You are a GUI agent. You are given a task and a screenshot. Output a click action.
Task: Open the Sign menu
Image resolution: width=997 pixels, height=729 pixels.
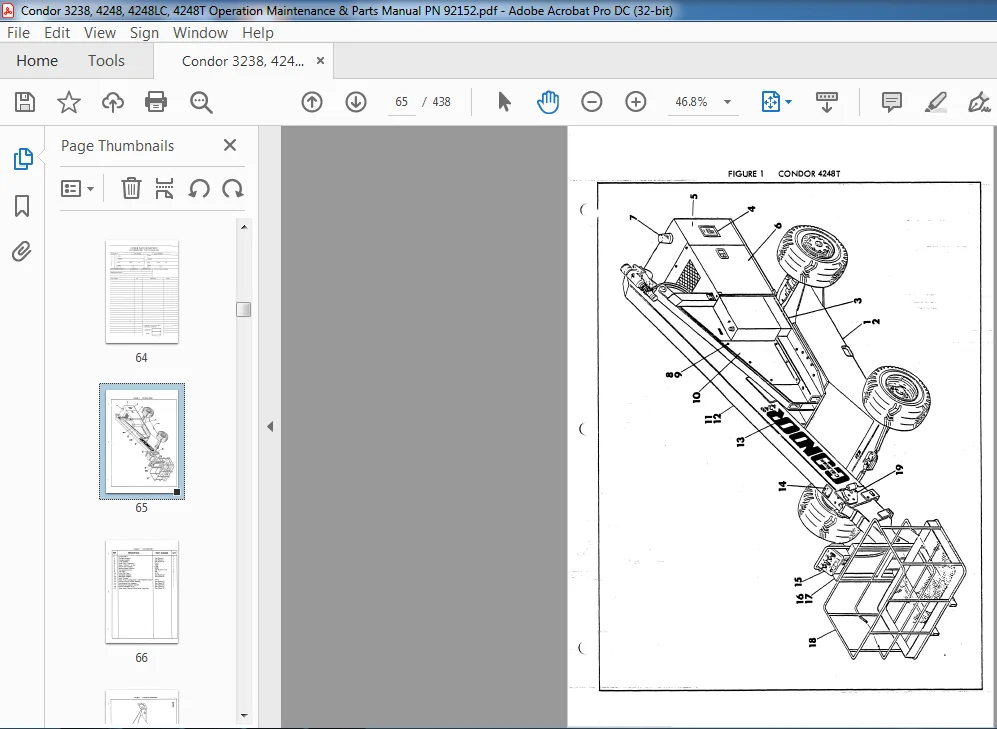click(x=144, y=32)
